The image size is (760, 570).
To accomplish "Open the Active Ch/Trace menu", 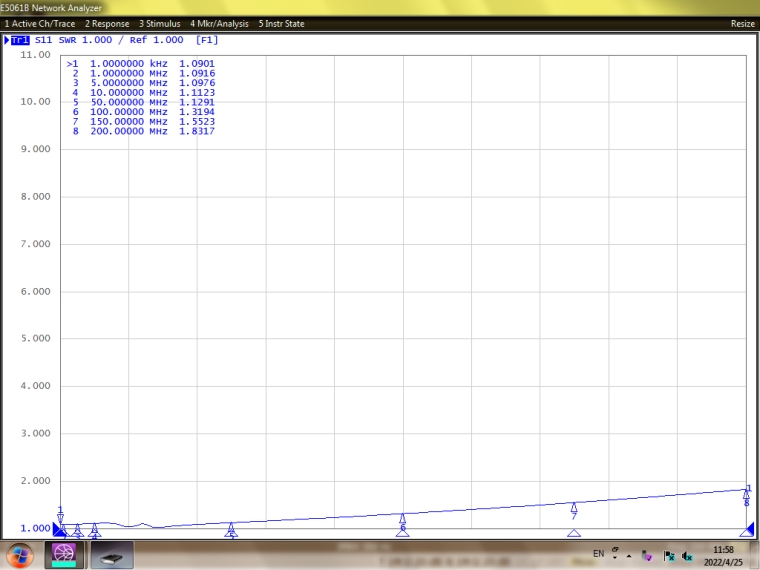I will coord(39,23).
